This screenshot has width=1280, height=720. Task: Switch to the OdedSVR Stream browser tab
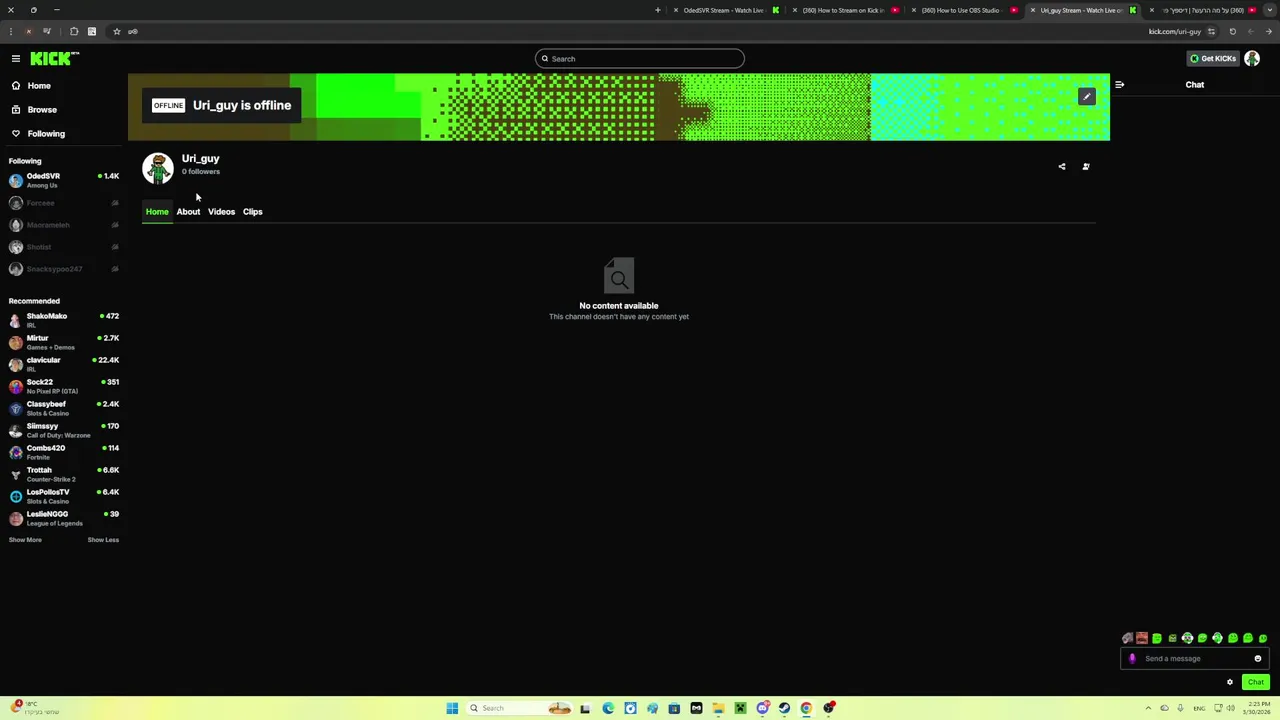[725, 10]
